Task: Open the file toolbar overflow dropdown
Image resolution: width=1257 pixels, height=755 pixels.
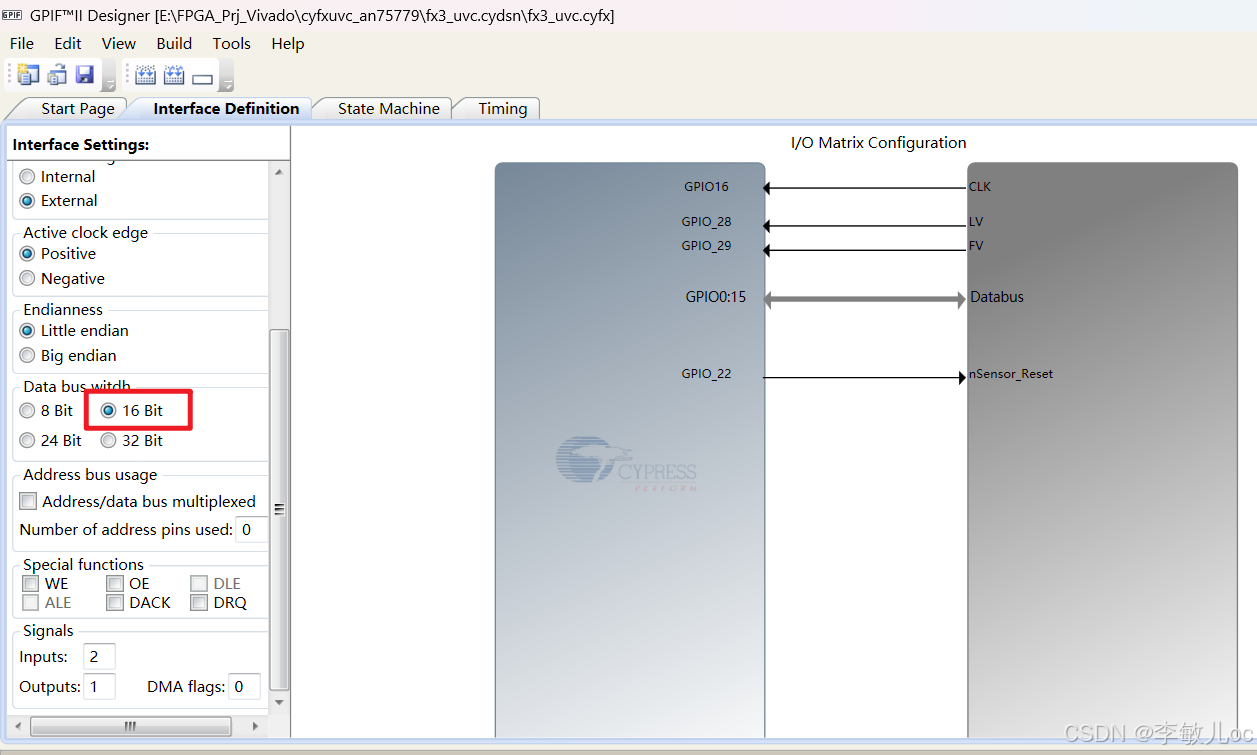Action: 110,77
